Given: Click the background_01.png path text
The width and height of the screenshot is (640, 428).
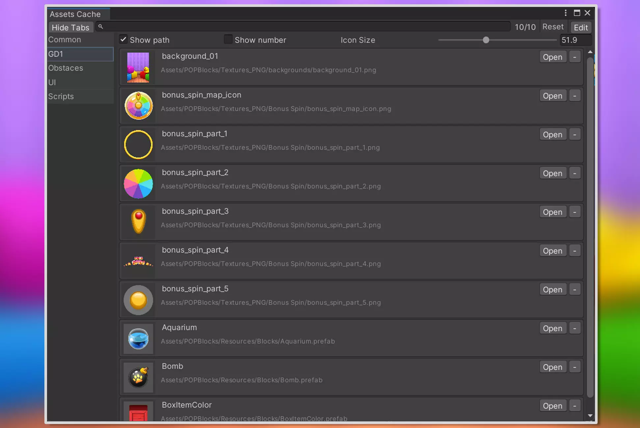Looking at the screenshot, I should coord(268,70).
